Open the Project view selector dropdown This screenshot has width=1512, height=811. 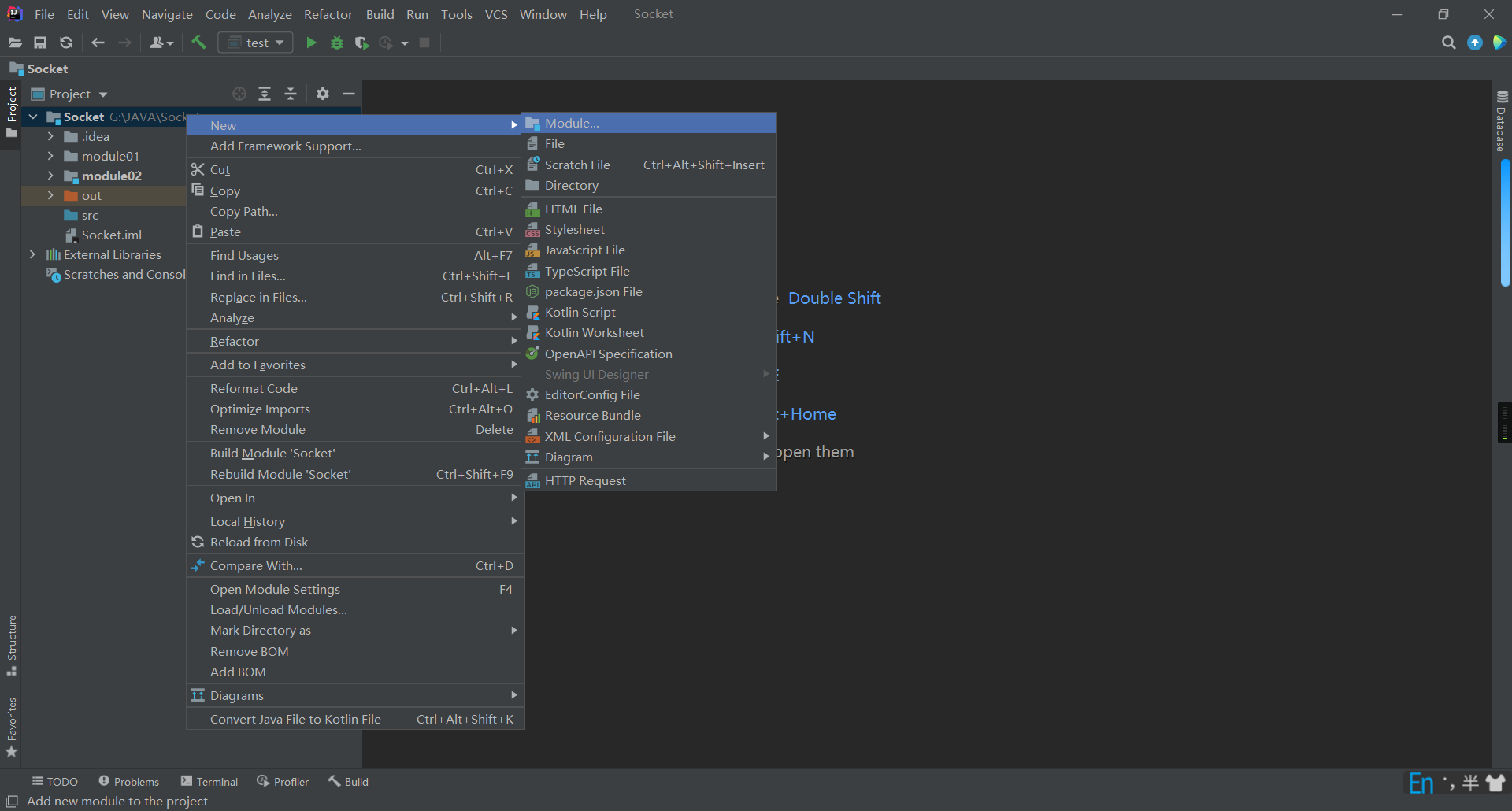coord(69,94)
